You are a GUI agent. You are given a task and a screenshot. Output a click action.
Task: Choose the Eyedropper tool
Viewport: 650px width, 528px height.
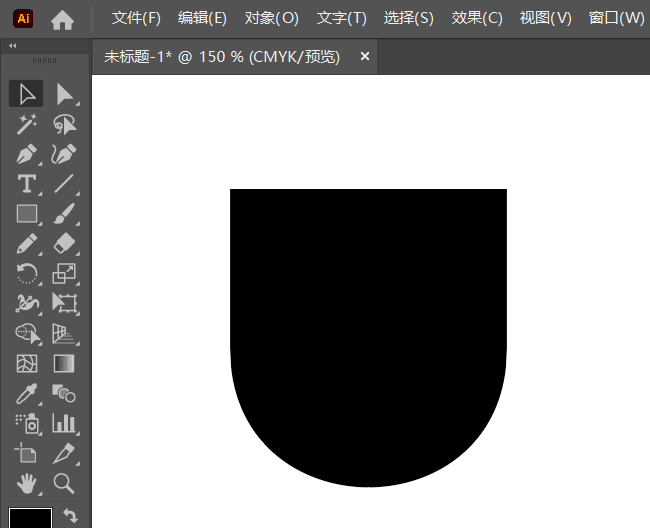pos(27,393)
